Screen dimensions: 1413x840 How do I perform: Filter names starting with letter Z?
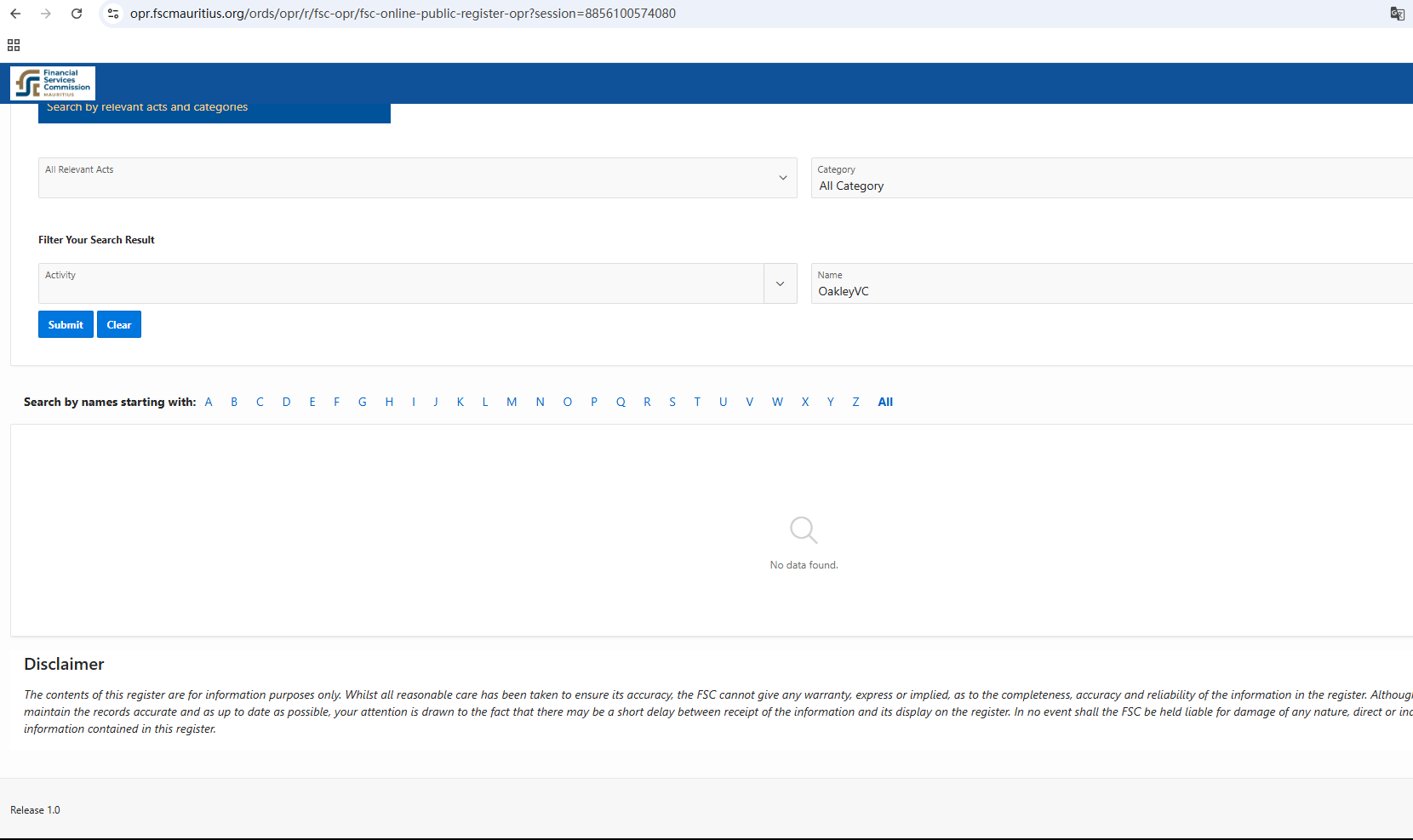coord(855,402)
